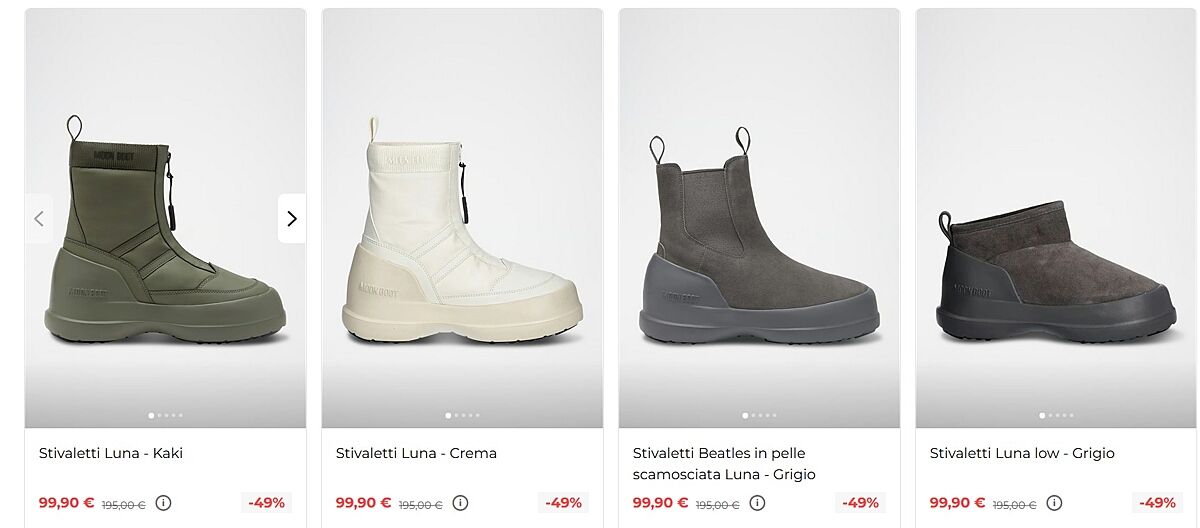Select first carousel dot under Kaki boot
The image size is (1200, 528).
[x=151, y=415]
